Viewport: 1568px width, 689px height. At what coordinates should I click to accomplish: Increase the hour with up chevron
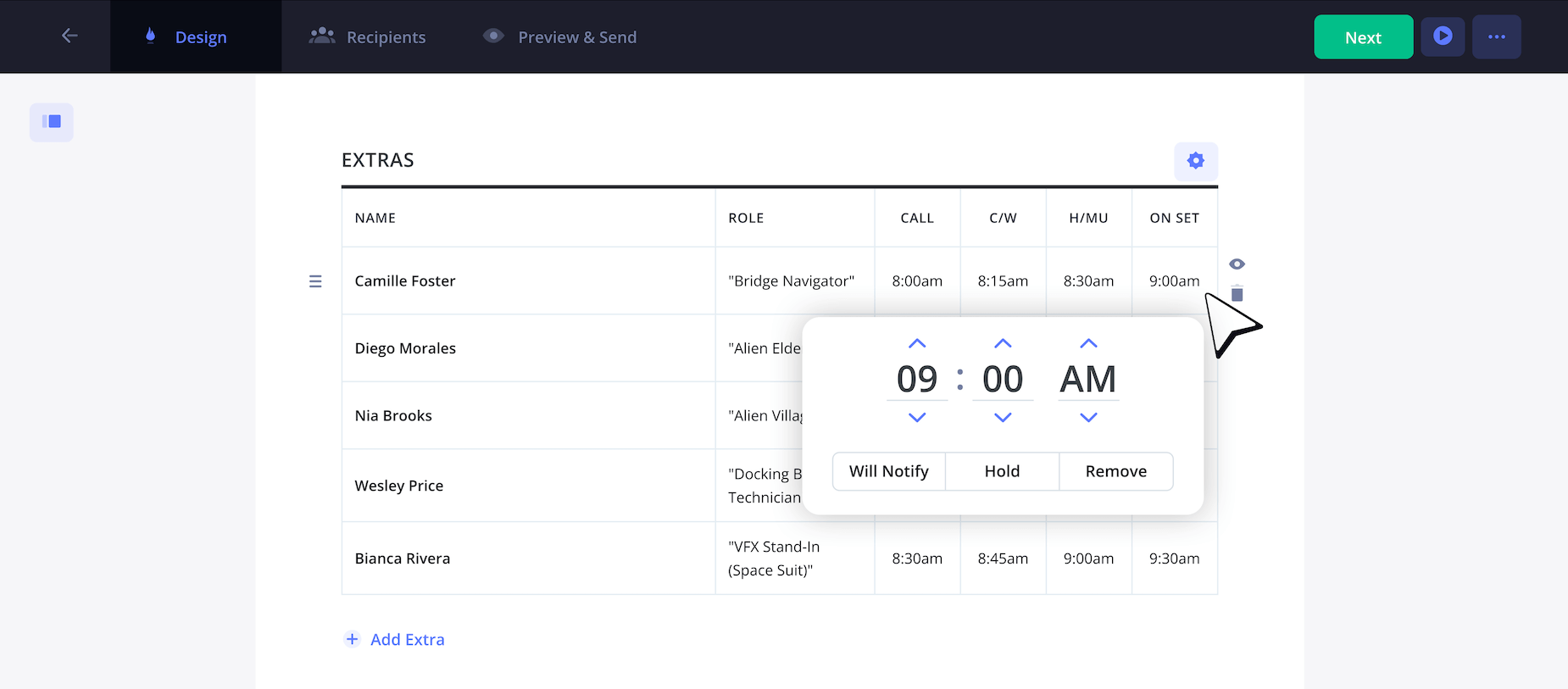tap(917, 343)
